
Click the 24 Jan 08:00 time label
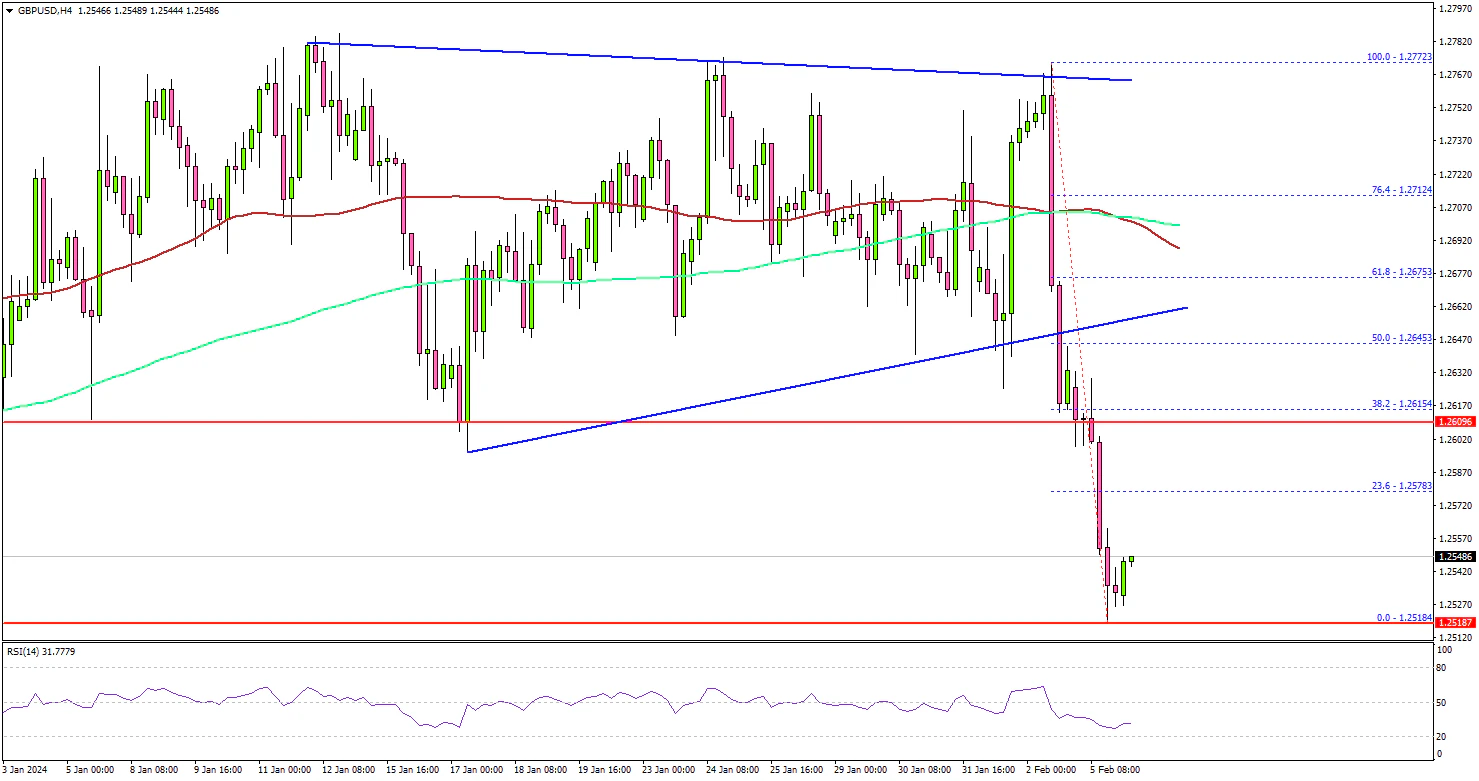pyautogui.click(x=731, y=770)
